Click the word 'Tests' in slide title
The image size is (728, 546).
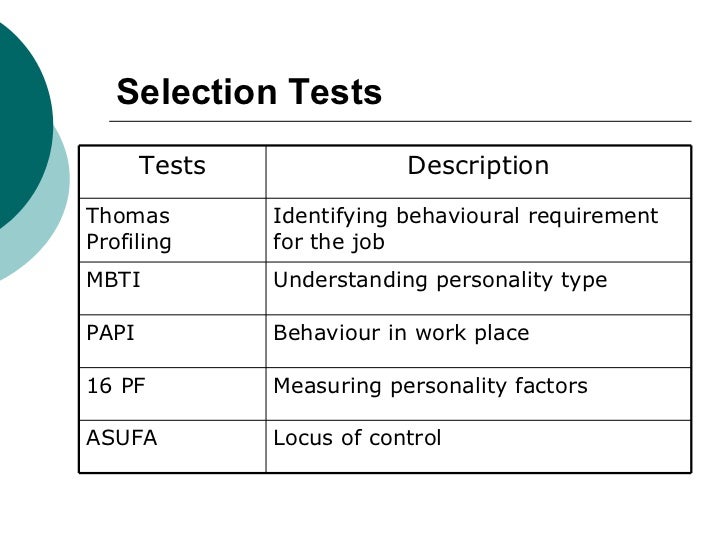(x=335, y=92)
